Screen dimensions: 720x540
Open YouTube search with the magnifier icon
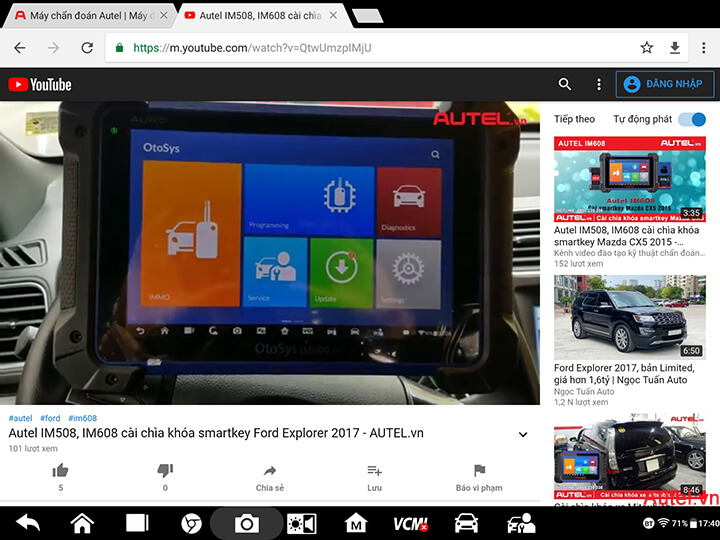[565, 84]
